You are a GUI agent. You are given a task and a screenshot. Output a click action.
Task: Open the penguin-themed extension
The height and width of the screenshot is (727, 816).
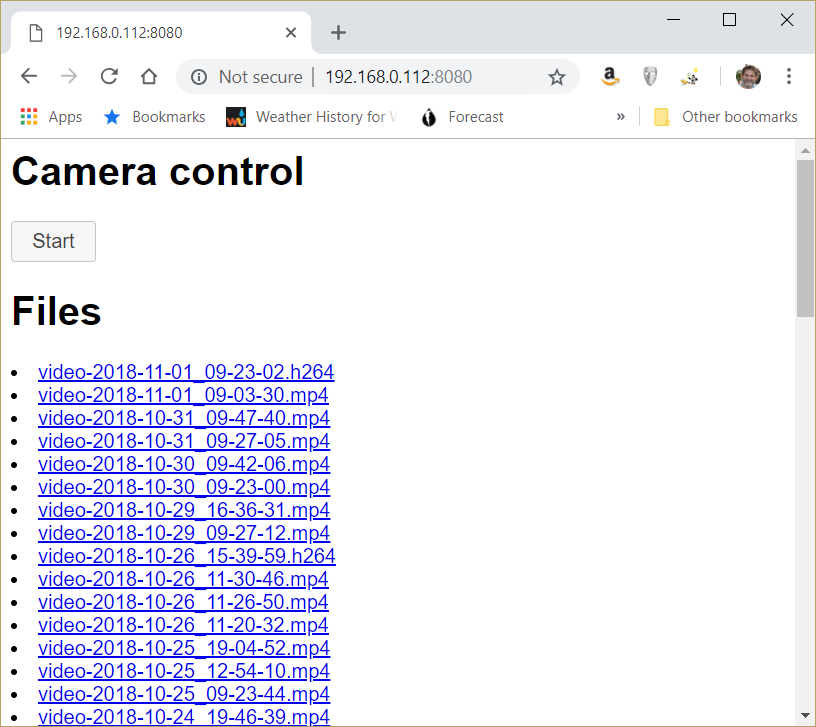(x=689, y=76)
